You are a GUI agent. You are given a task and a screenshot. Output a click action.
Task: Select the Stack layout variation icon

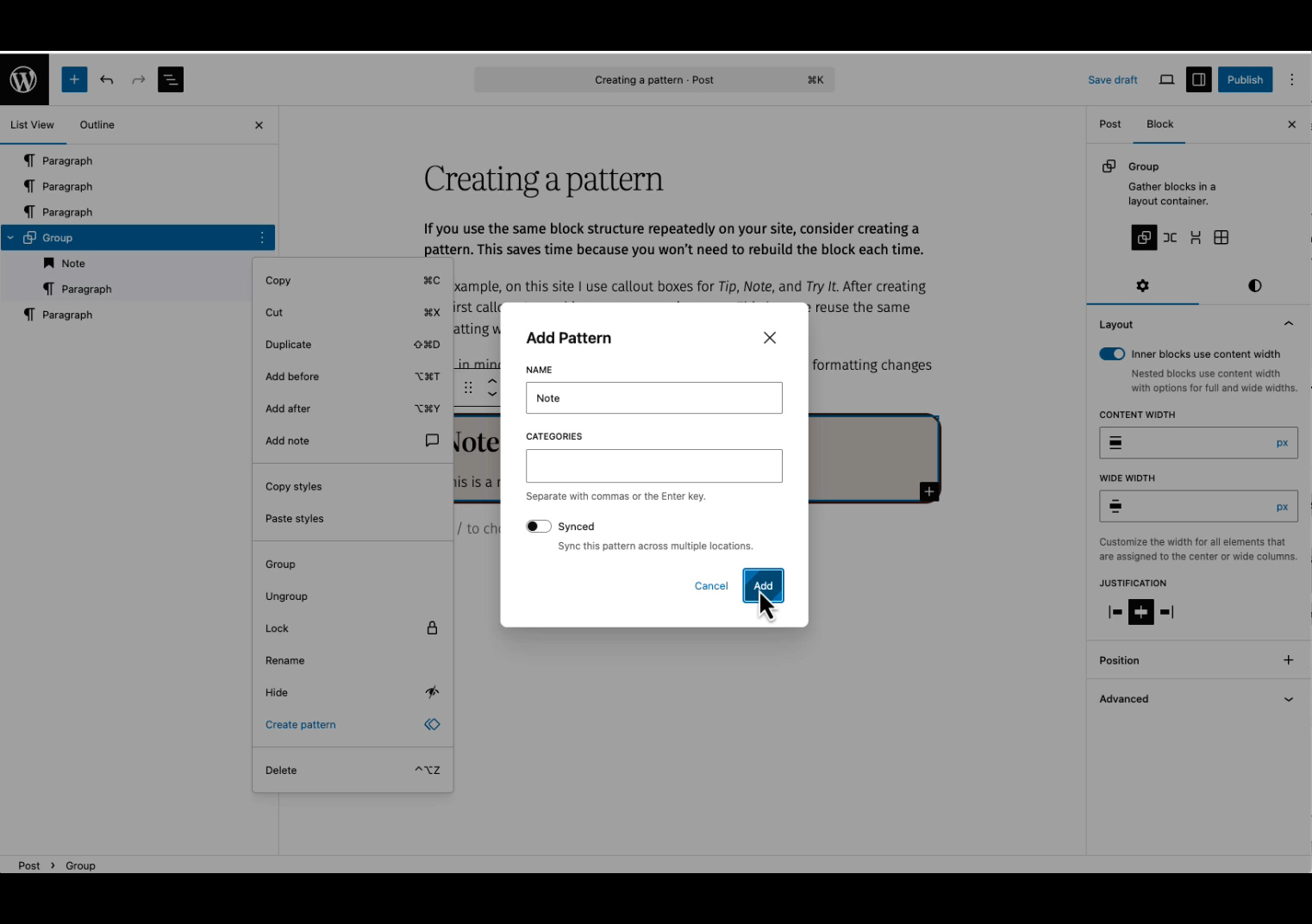1196,238
